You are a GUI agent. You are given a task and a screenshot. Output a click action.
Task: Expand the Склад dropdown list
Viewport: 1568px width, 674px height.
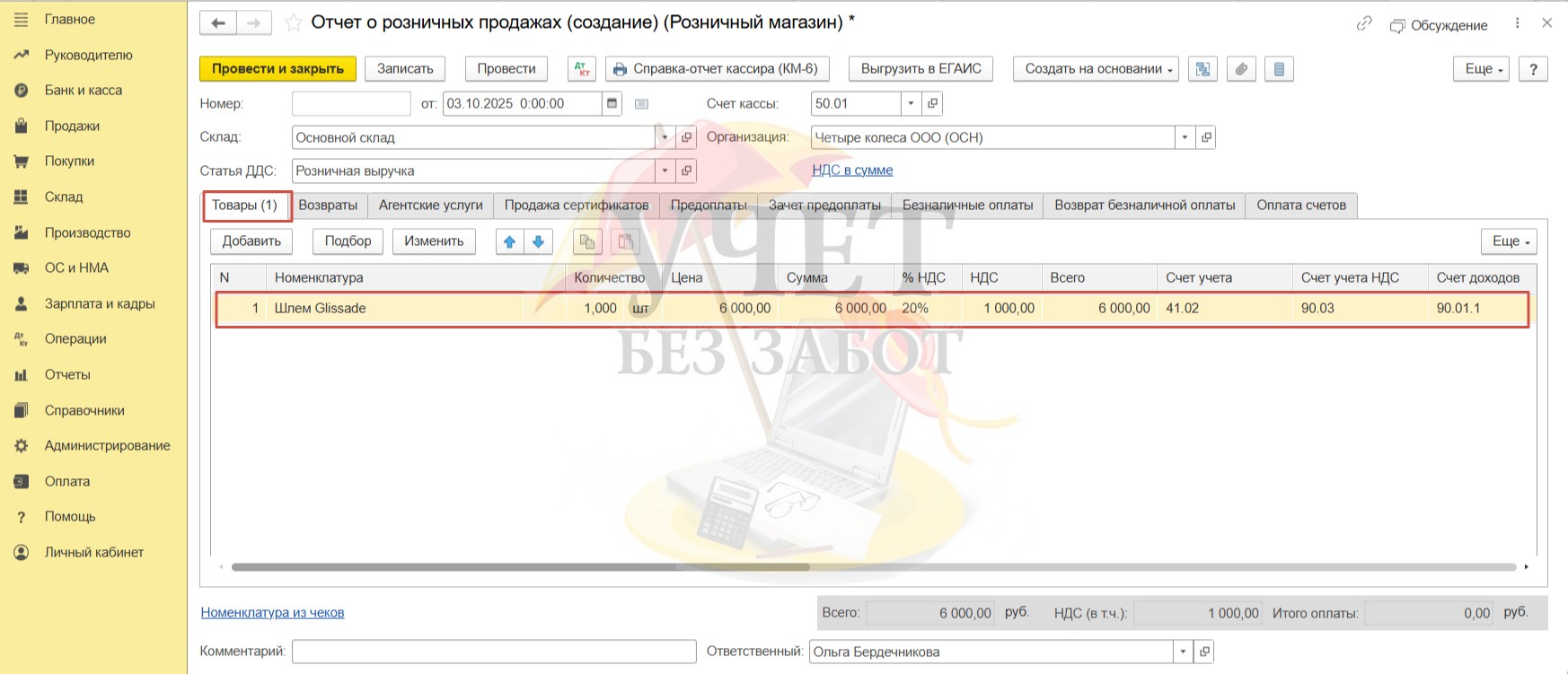coord(665,137)
